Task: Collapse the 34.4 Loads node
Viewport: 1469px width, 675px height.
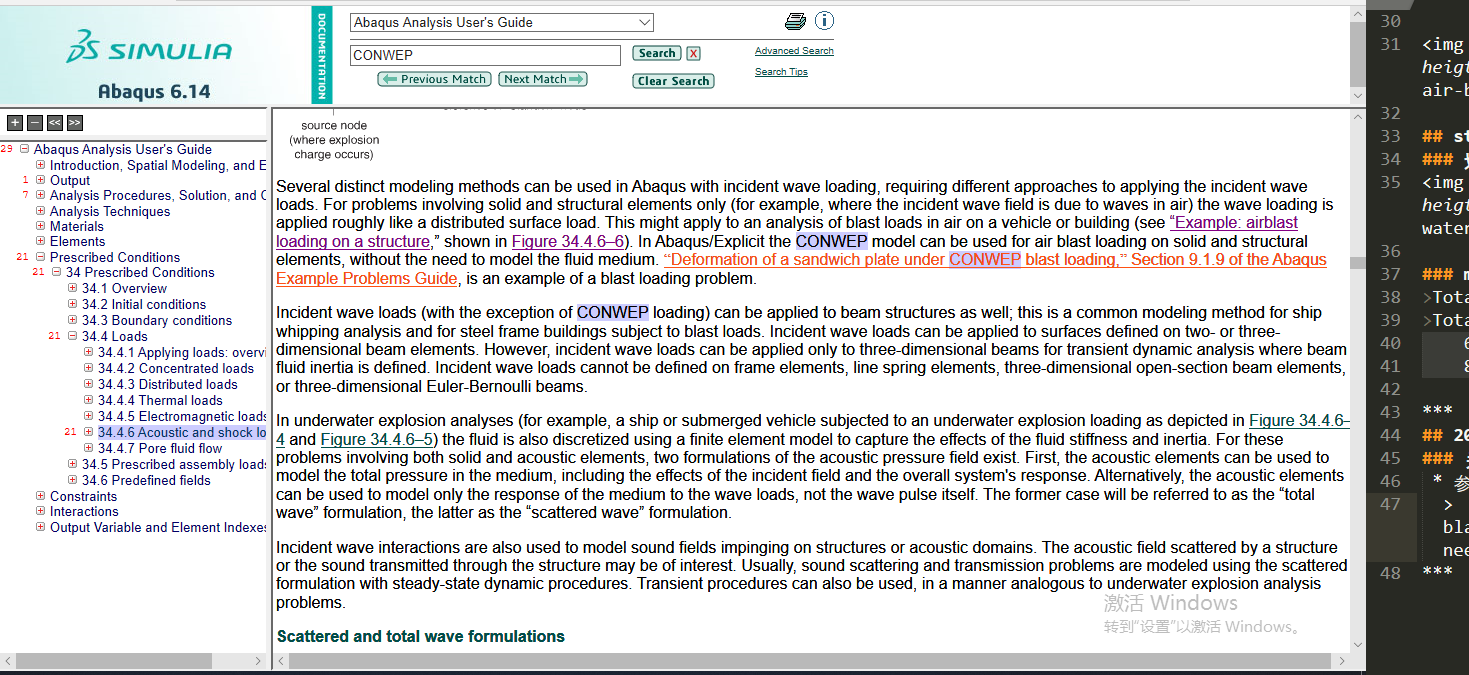Action: point(72,336)
